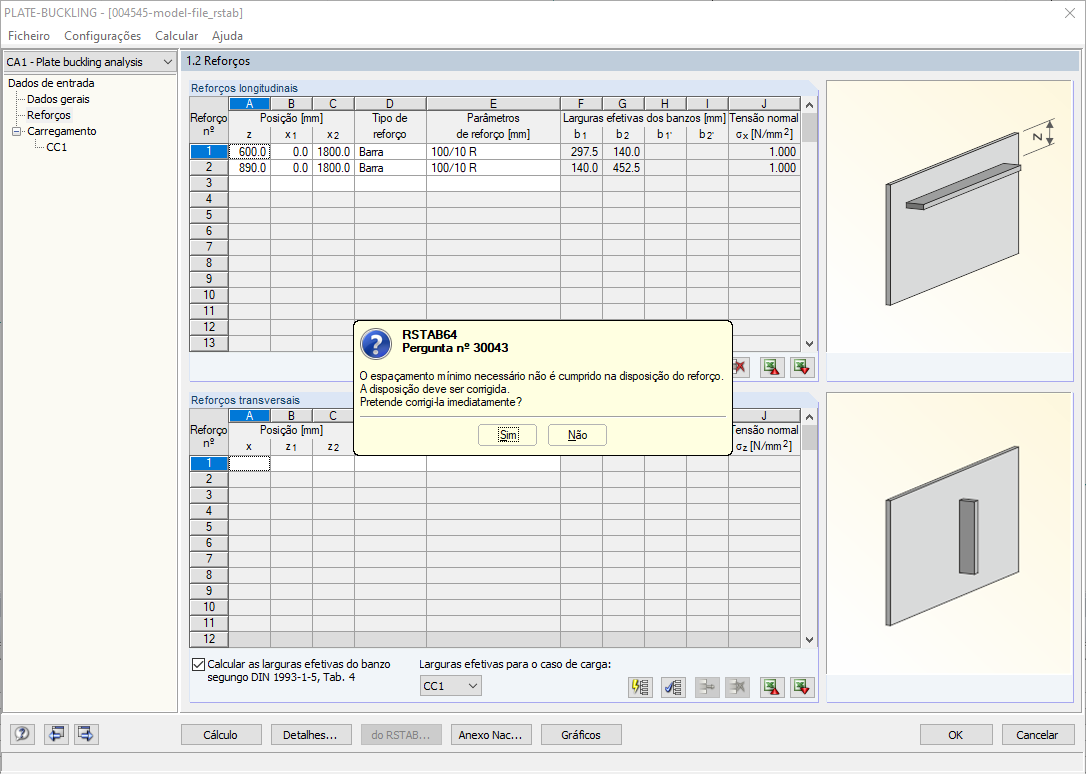Viewport: 1086px width, 774px height.
Task: Click the z cell containing 600.0
Action: [249, 152]
